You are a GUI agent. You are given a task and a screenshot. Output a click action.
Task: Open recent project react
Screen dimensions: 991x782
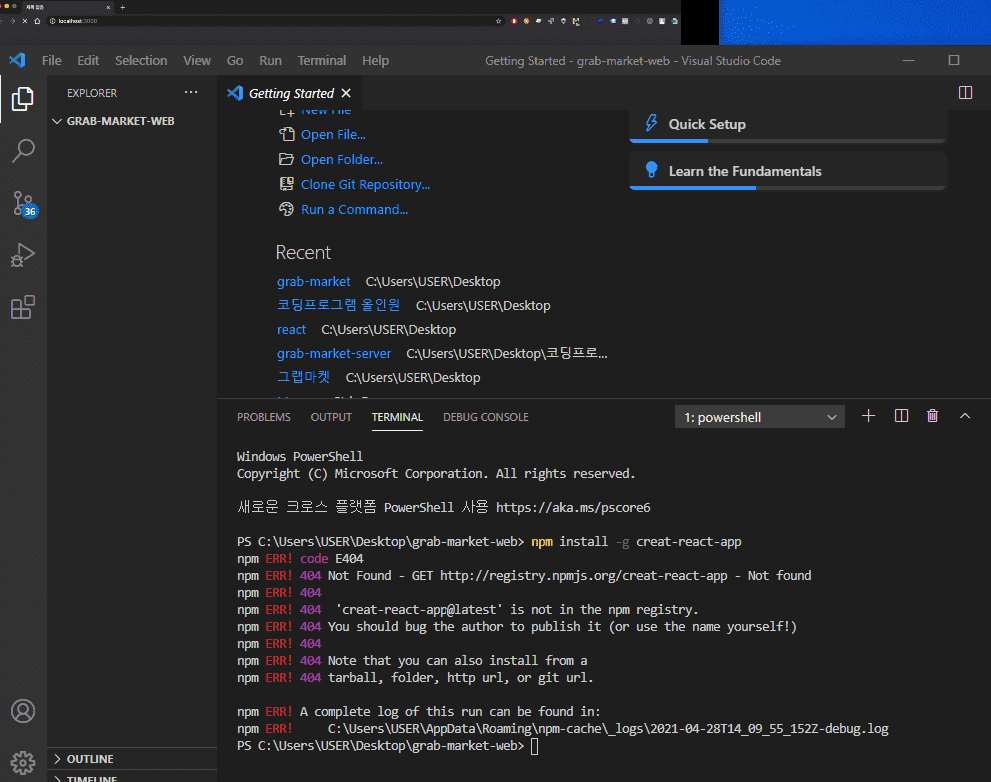291,329
